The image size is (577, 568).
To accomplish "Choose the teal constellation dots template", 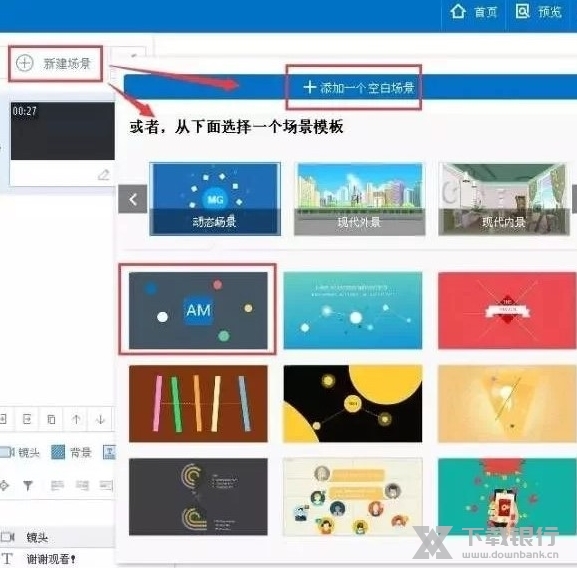I will pos(353,310).
